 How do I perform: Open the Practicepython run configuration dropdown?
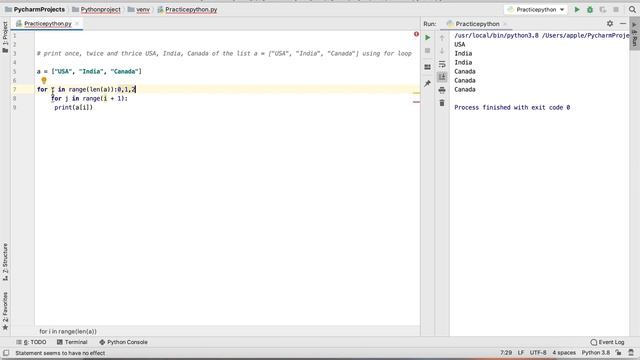click(536, 9)
